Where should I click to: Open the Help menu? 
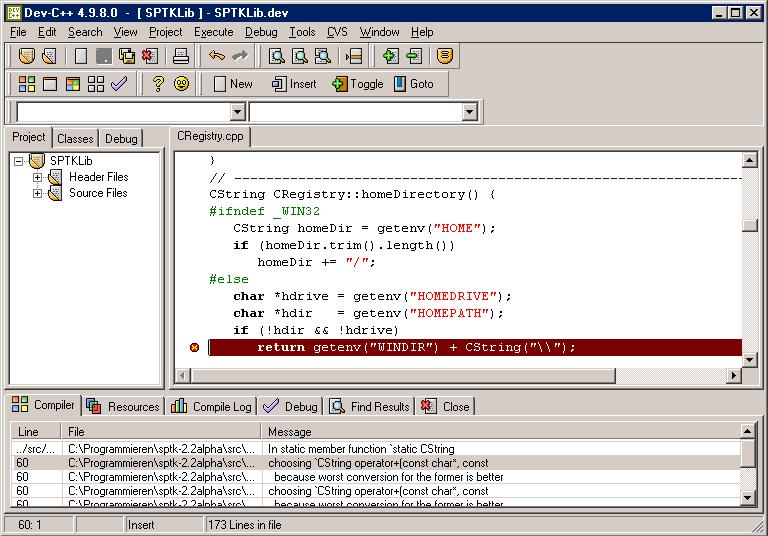pos(422,32)
